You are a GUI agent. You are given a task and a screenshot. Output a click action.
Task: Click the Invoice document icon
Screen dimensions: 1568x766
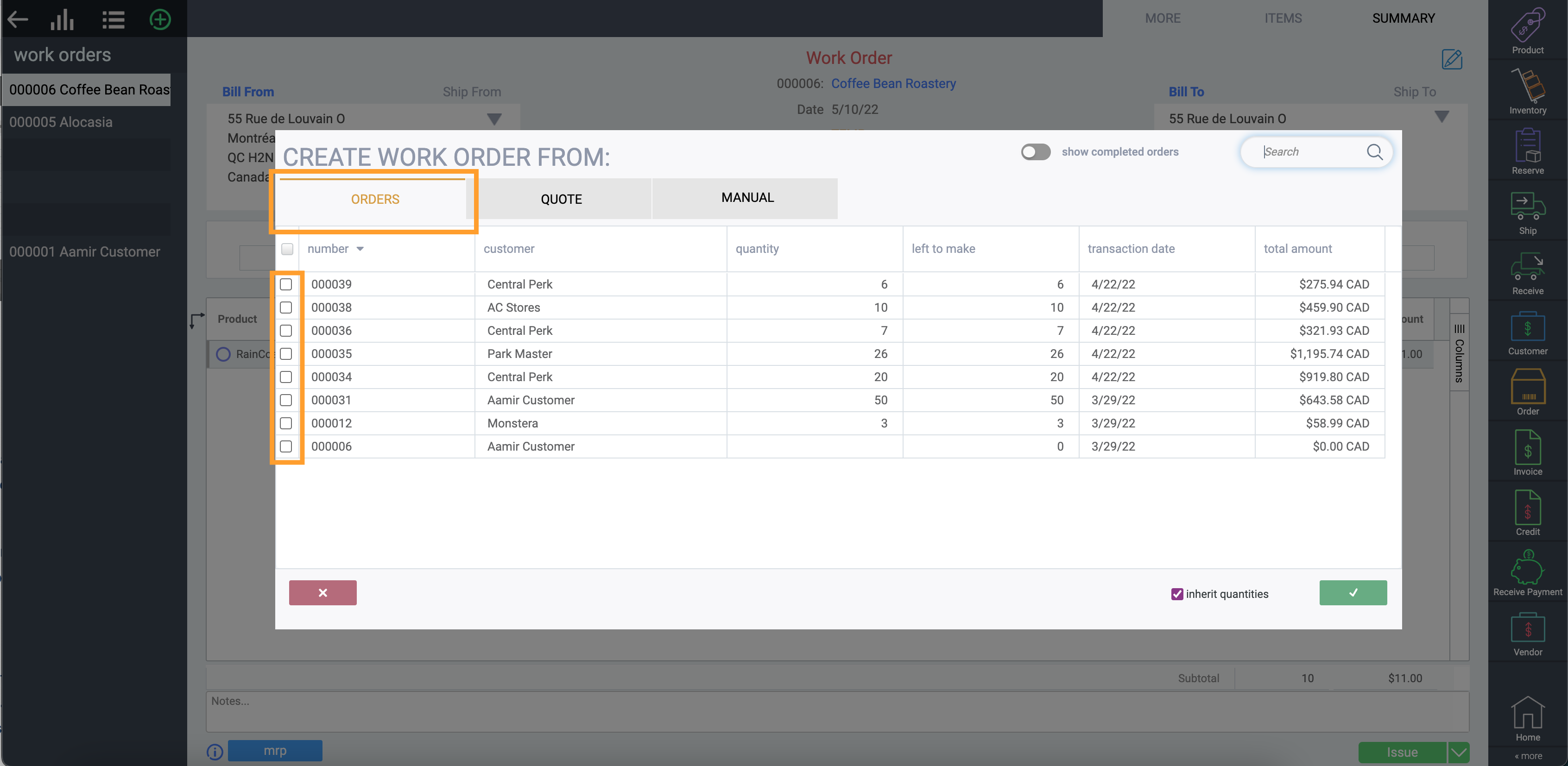tap(1527, 449)
